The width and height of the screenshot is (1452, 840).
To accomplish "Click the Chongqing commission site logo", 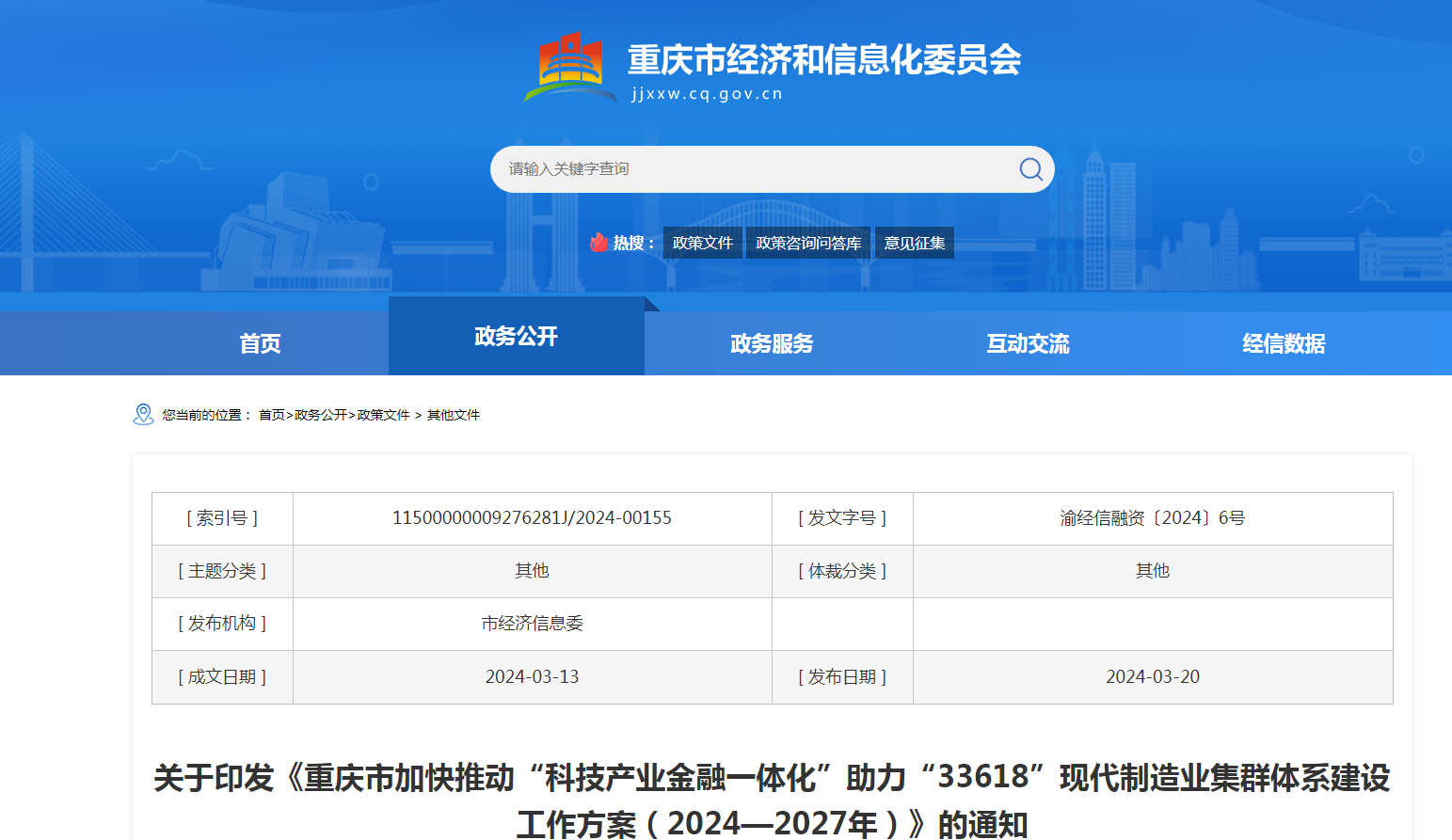I will (x=571, y=61).
